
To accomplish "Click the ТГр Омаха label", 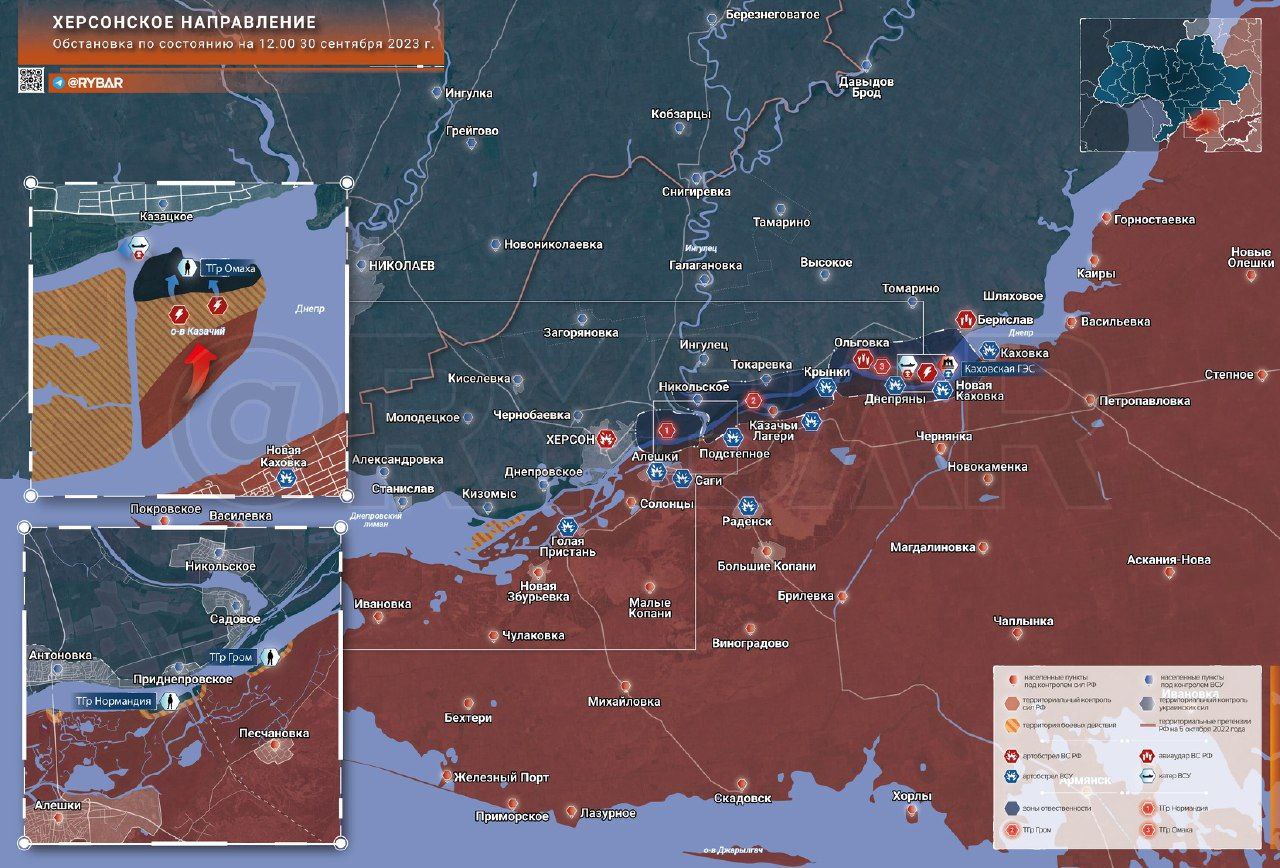I will click(x=230, y=269).
